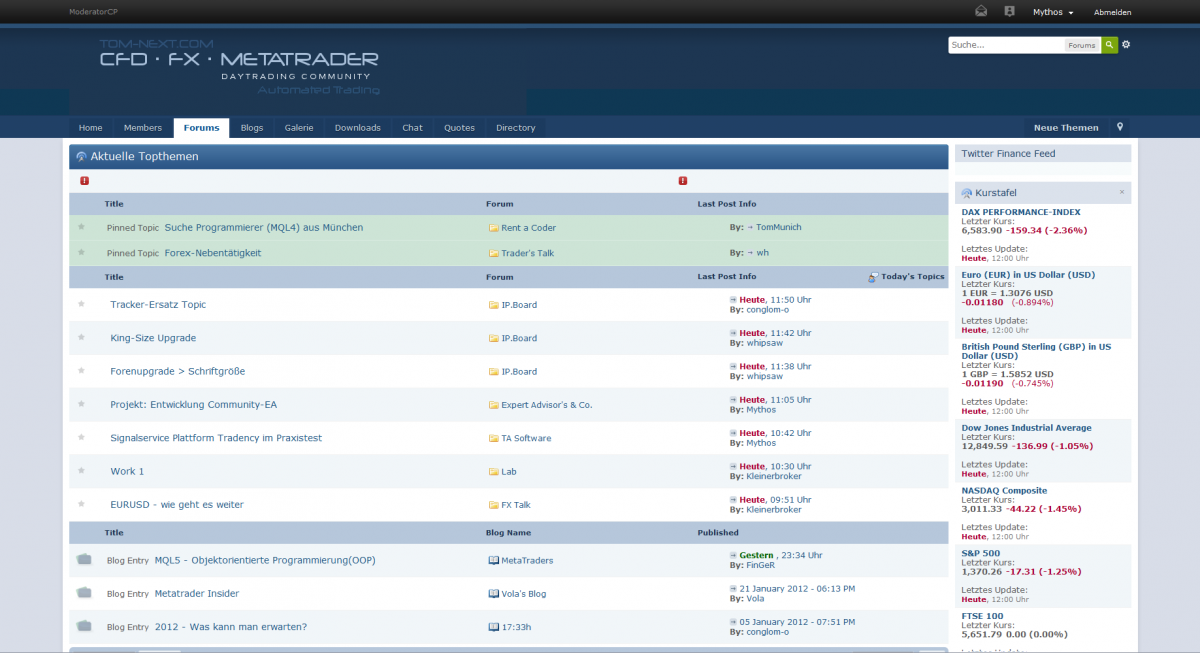The width and height of the screenshot is (1200, 653).
Task: Click folder icon next to TA Software
Action: (x=493, y=438)
